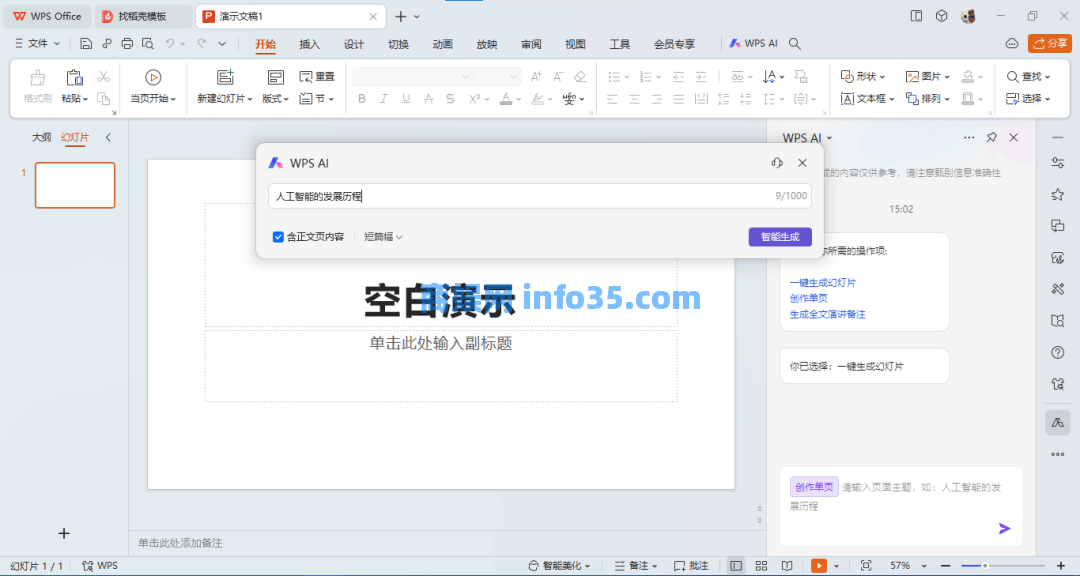Click the zoom in plus button
Image resolution: width=1080 pixels, height=576 pixels.
[1061, 566]
